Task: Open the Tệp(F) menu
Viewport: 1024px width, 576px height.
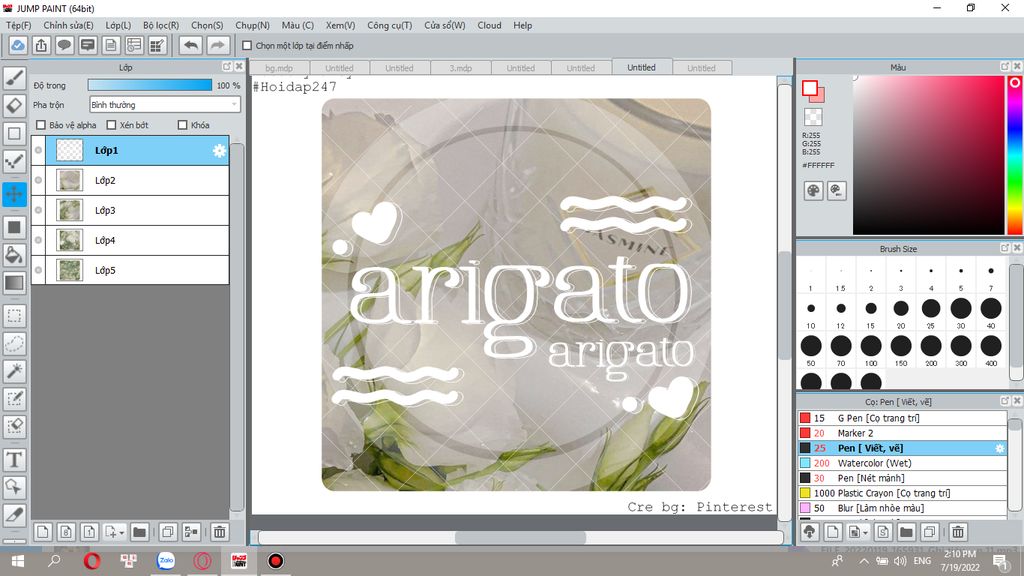Action: coord(19,25)
